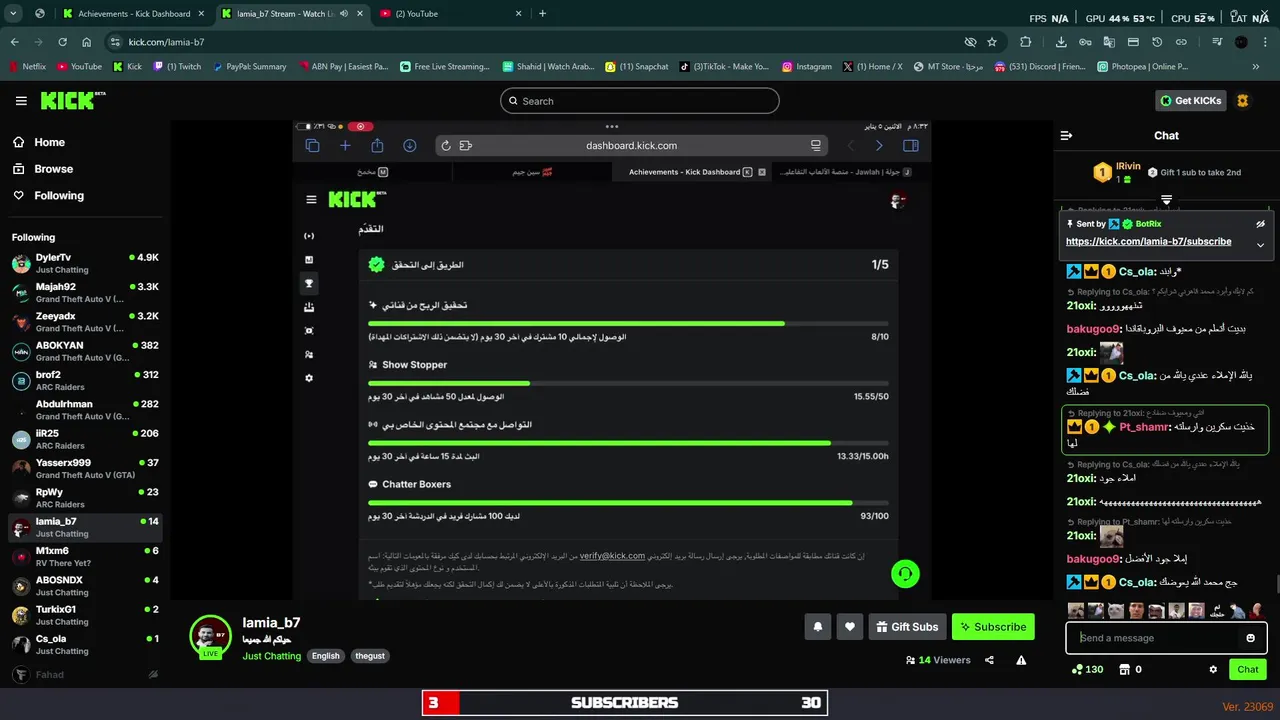Open DylerTv channel in Following list

tap(84, 263)
